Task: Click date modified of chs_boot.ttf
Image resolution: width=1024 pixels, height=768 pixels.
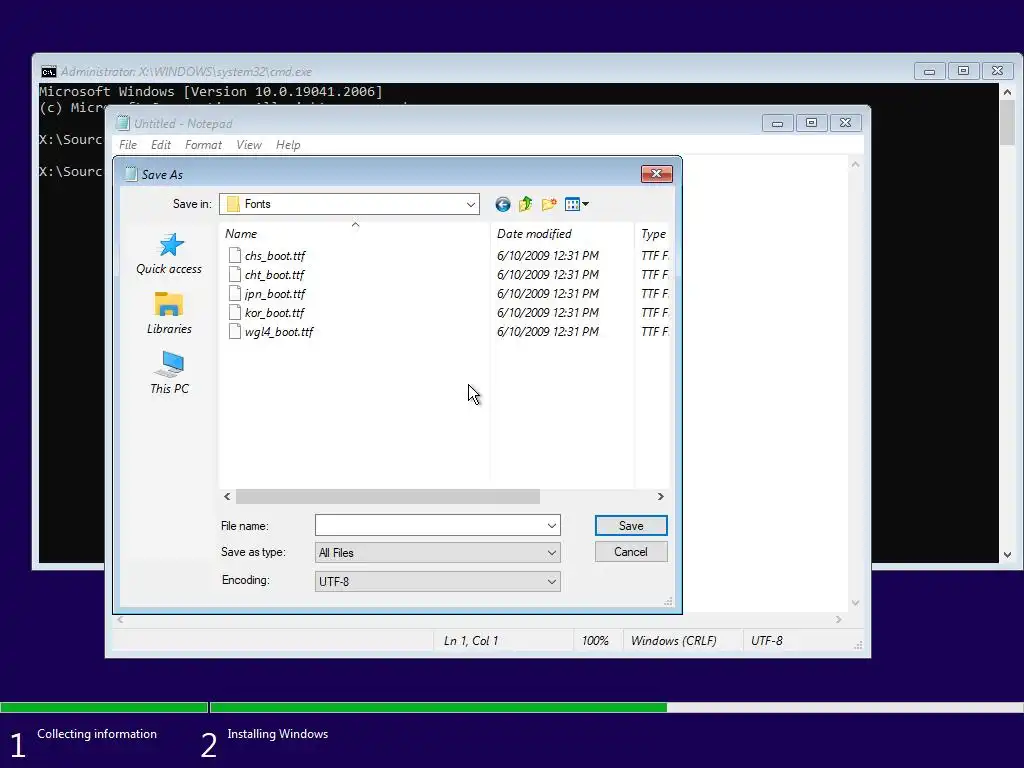Action: pos(548,255)
